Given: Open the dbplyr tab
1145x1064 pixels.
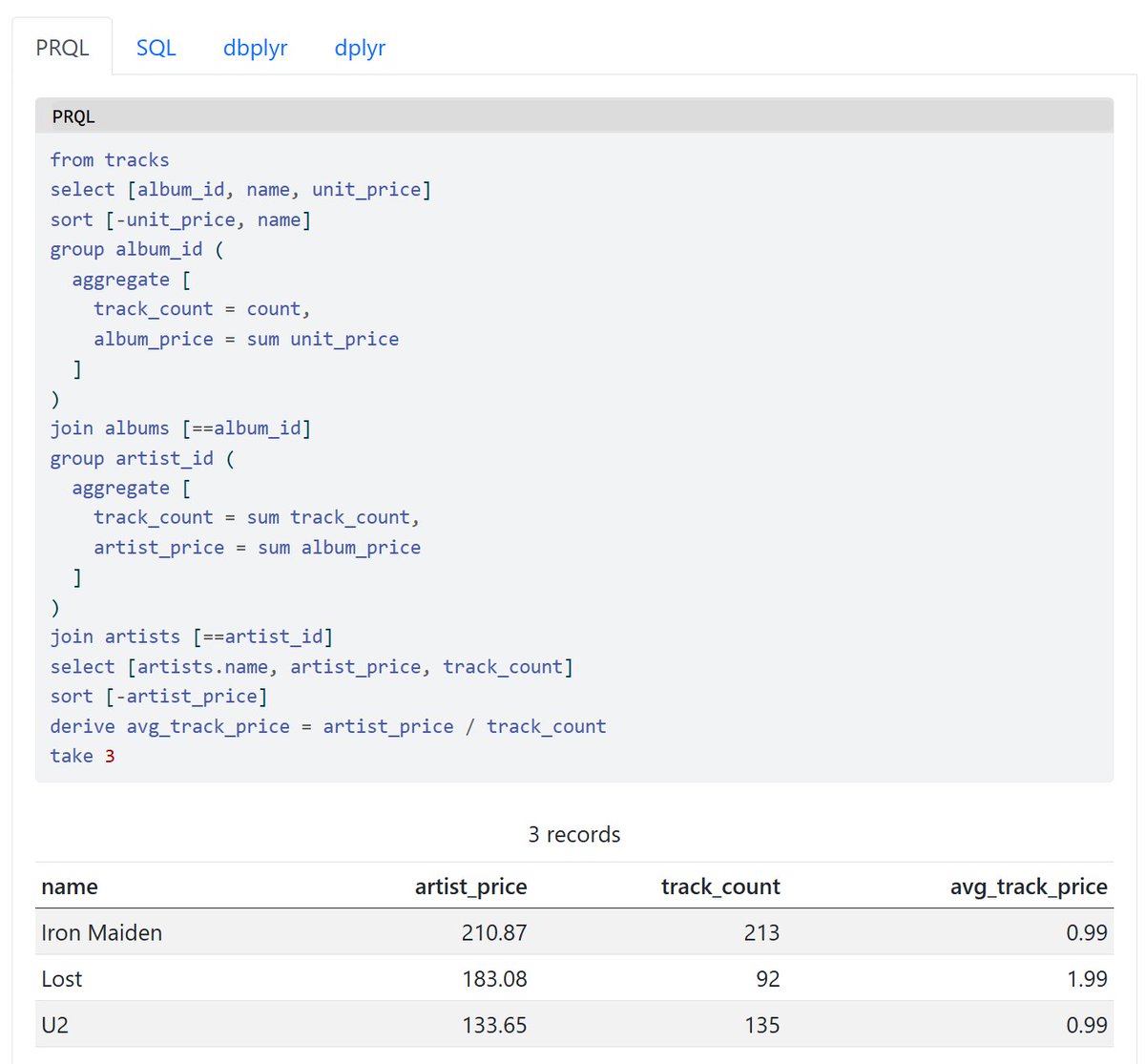Looking at the screenshot, I should click(x=255, y=48).
